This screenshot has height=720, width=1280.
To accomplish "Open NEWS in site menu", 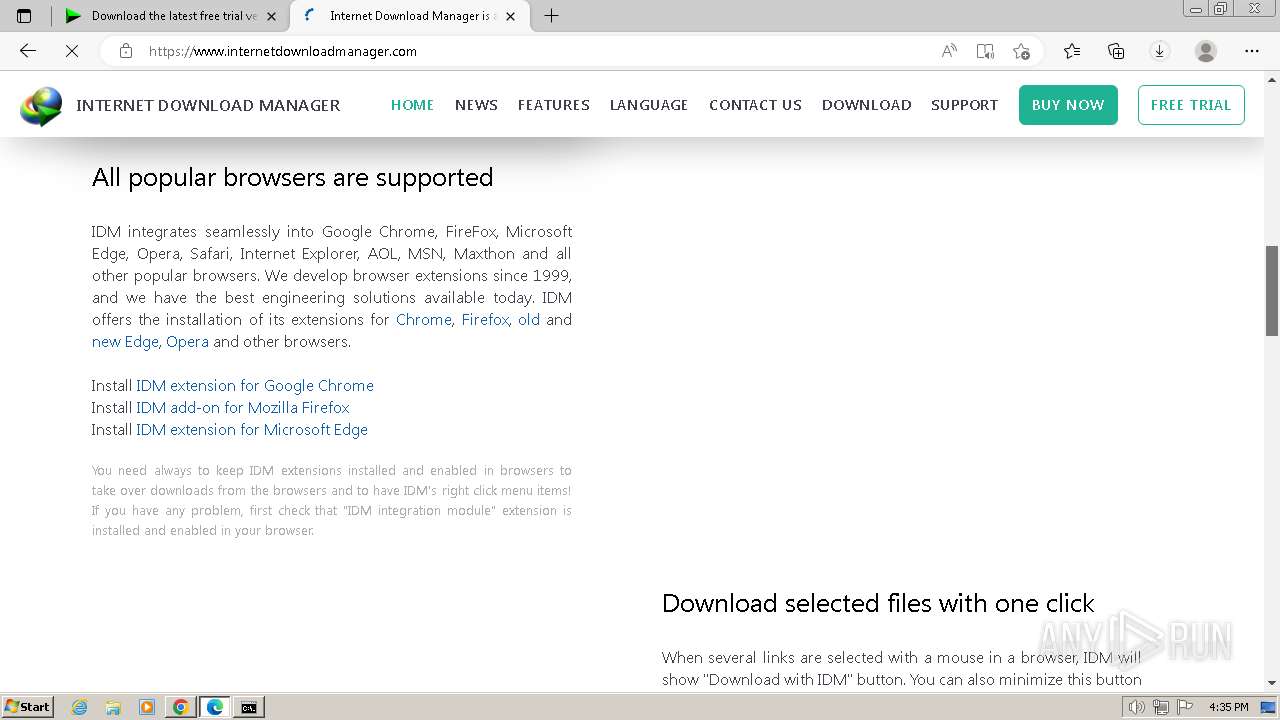I will 476,105.
